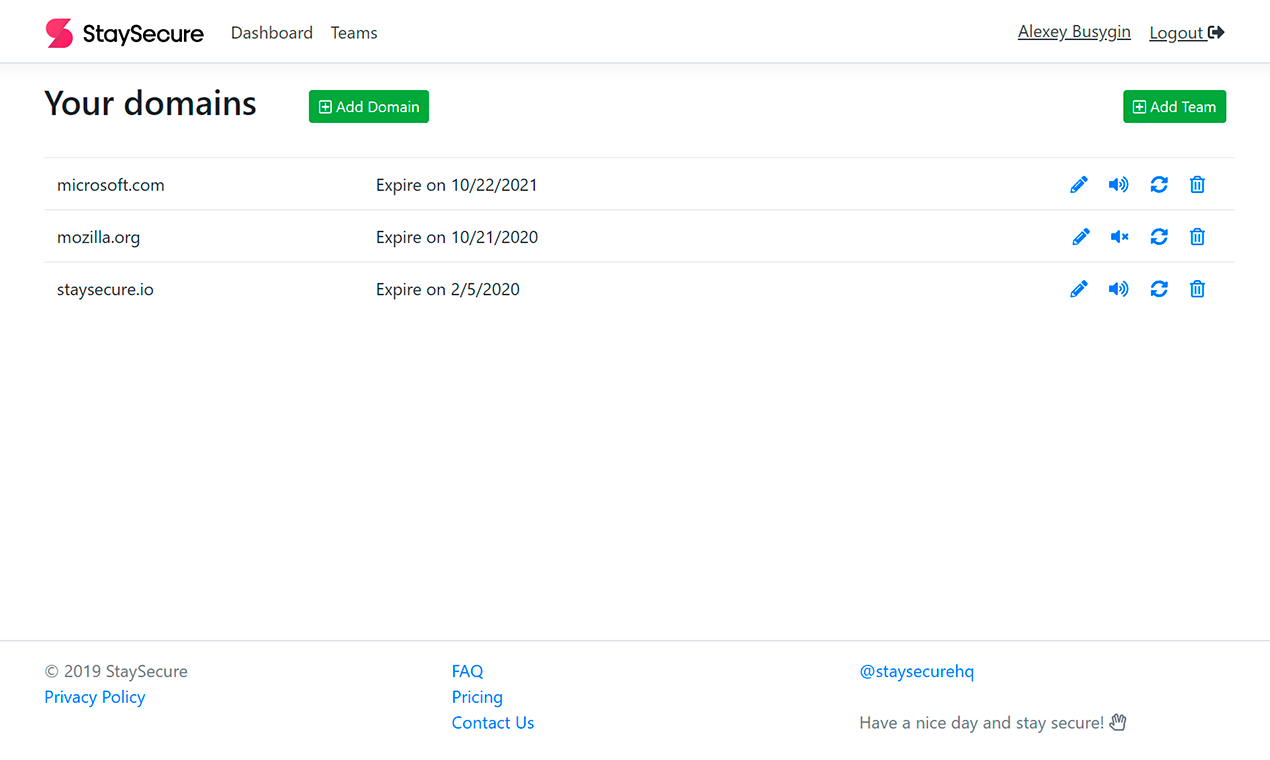Open the Privacy Policy link
The image size is (1270, 760).
tap(94, 697)
